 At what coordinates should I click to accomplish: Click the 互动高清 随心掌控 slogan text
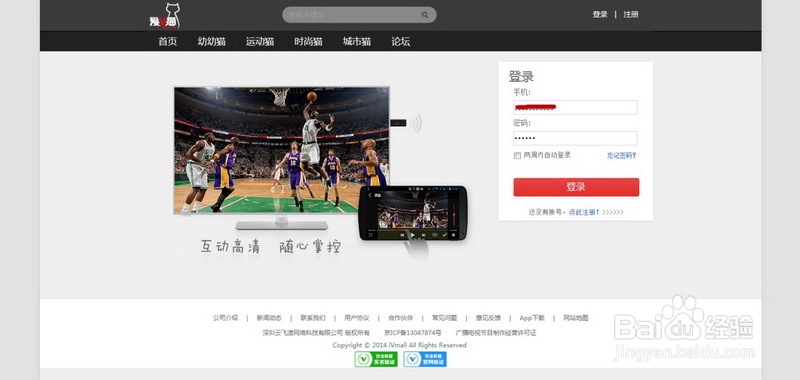(270, 247)
